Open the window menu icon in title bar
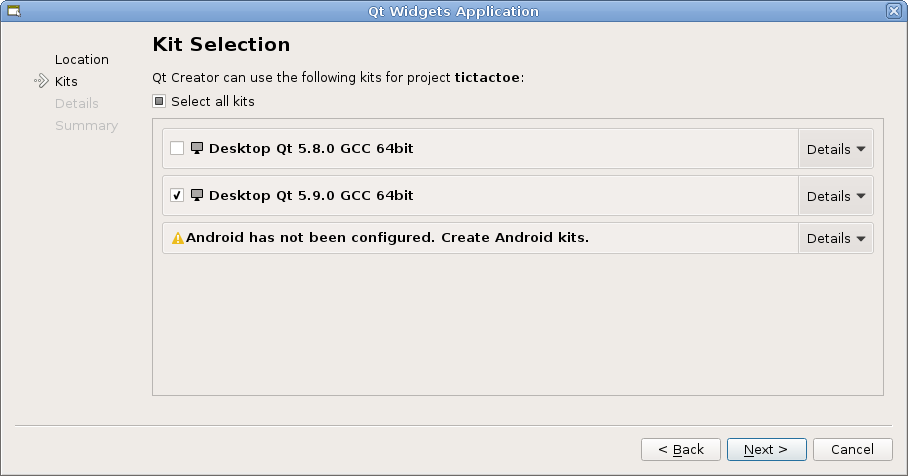The width and height of the screenshot is (908, 476). 15,11
